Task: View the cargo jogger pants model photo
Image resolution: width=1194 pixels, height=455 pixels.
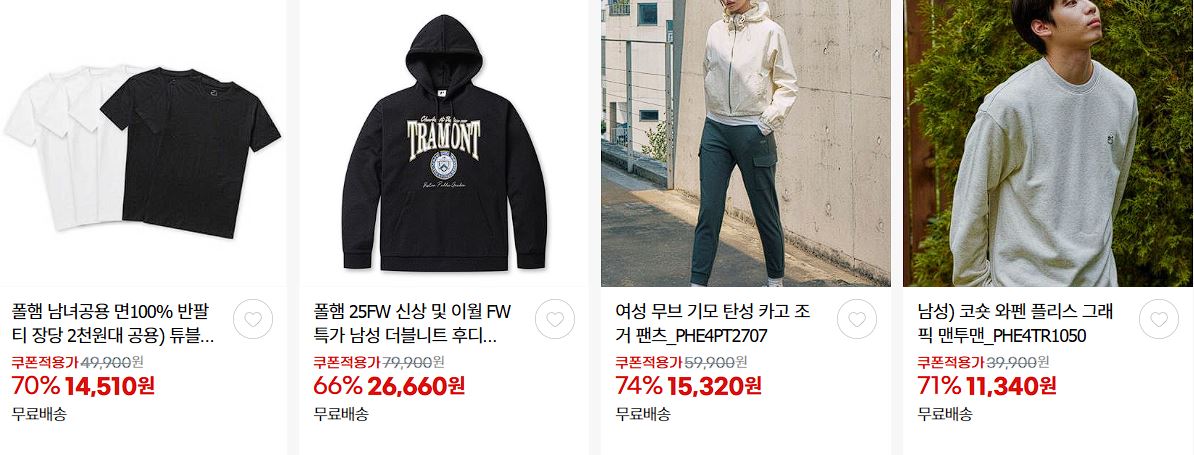Action: click(745, 143)
